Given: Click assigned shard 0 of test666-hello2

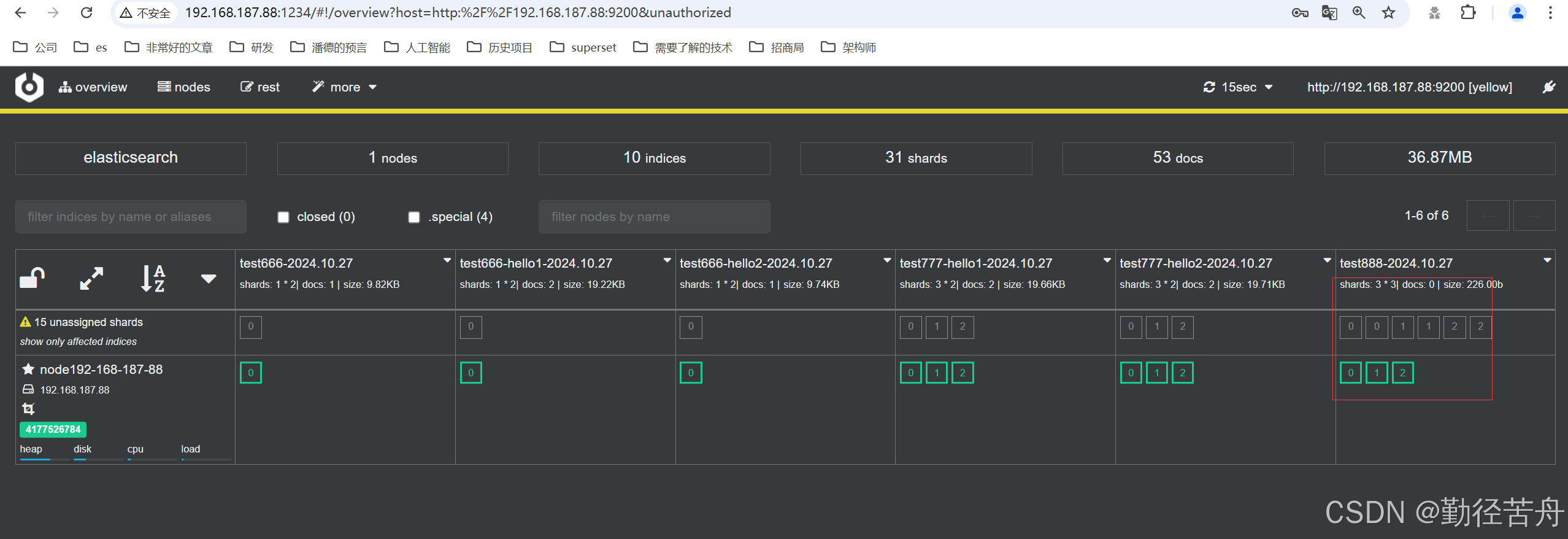Looking at the screenshot, I should click(x=691, y=373).
